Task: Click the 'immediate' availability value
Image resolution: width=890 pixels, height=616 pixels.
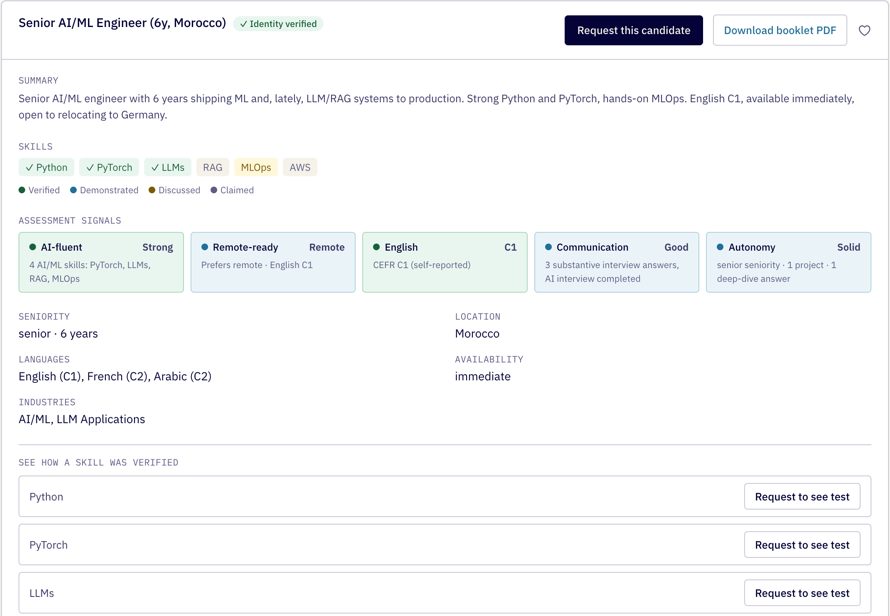Action: click(x=482, y=376)
